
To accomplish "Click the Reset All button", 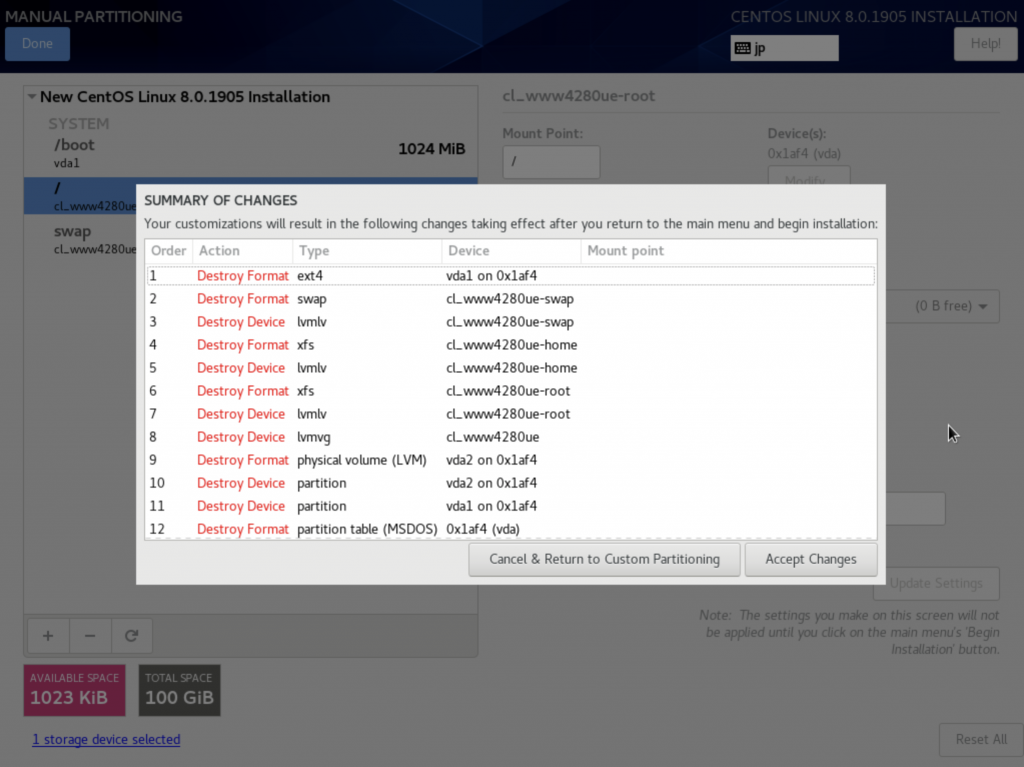I will pyautogui.click(x=981, y=740).
